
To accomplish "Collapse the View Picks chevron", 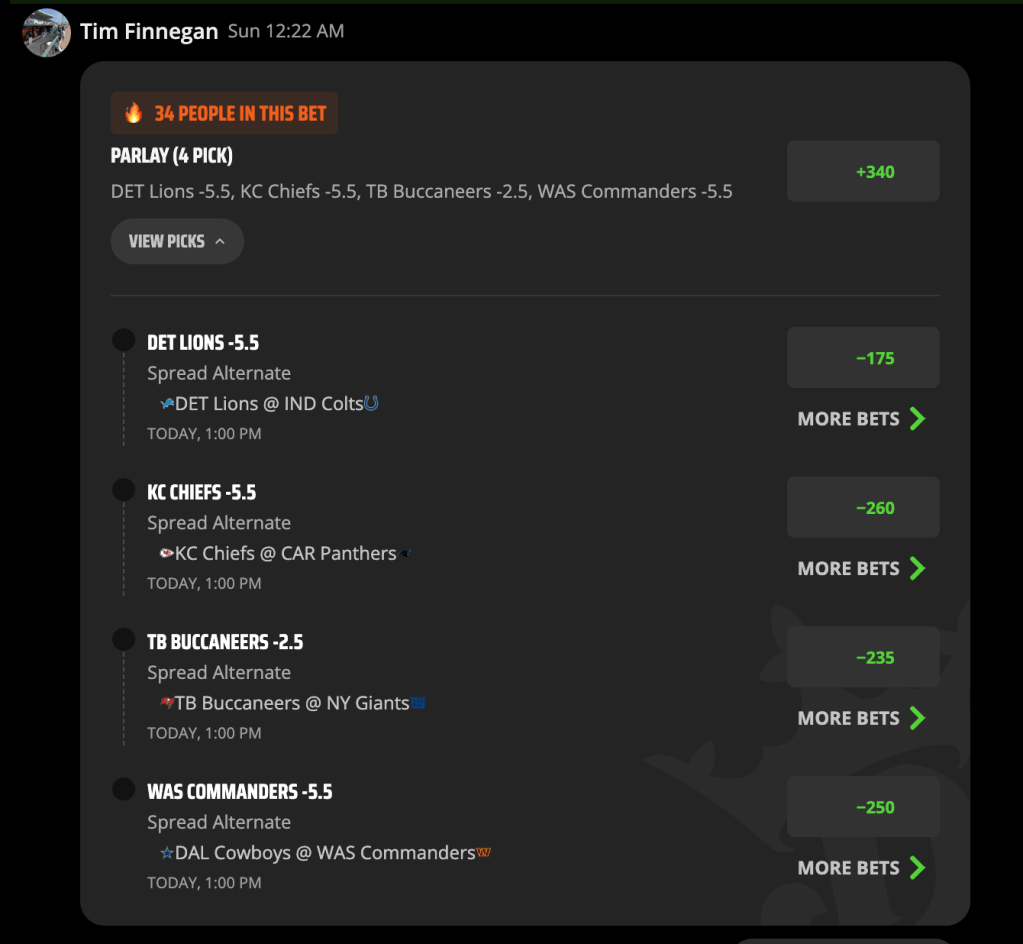I will click(x=220, y=241).
